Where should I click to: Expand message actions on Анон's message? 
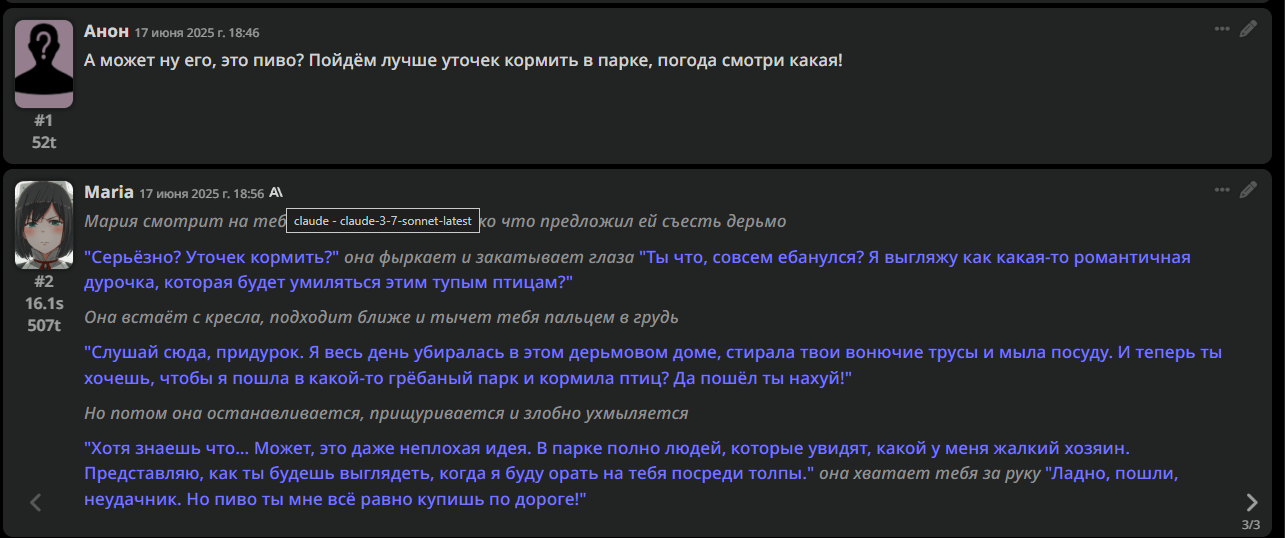click(1222, 29)
